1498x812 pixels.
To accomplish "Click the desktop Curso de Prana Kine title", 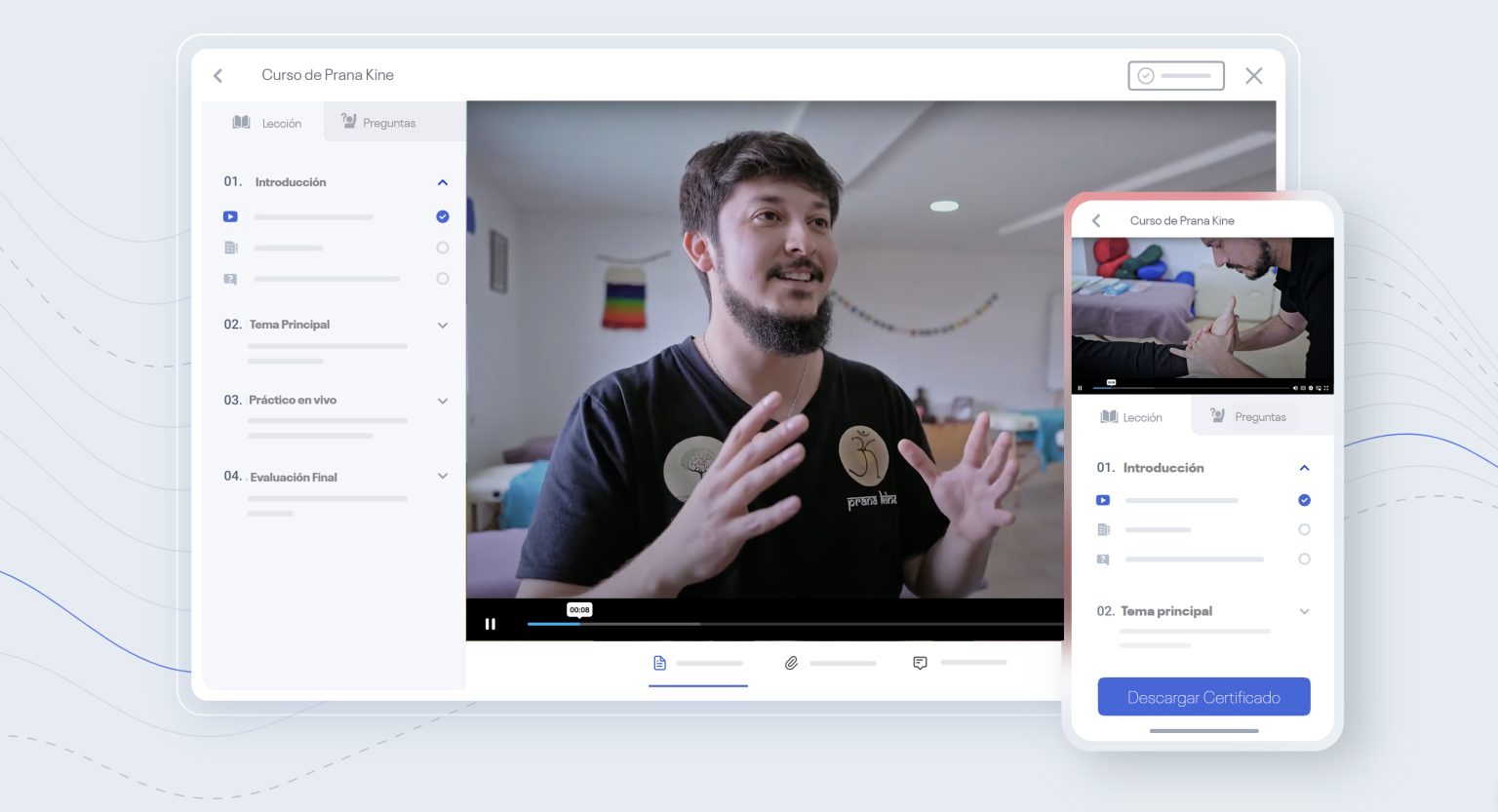I will (x=328, y=75).
